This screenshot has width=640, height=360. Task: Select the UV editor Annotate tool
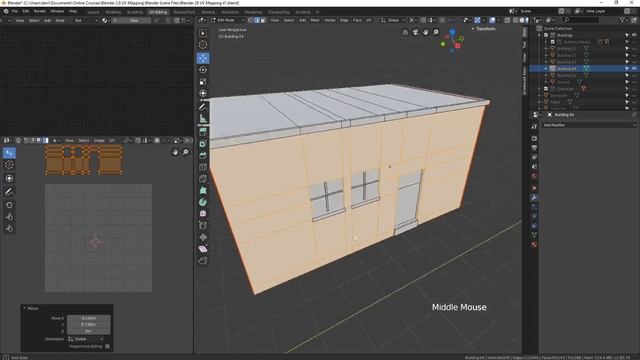pyautogui.click(x=9, y=192)
